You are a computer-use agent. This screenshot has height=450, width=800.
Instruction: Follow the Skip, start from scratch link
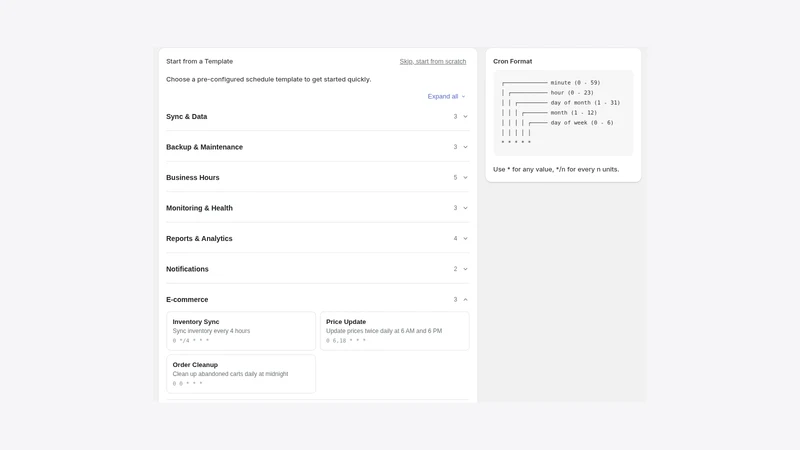point(433,61)
